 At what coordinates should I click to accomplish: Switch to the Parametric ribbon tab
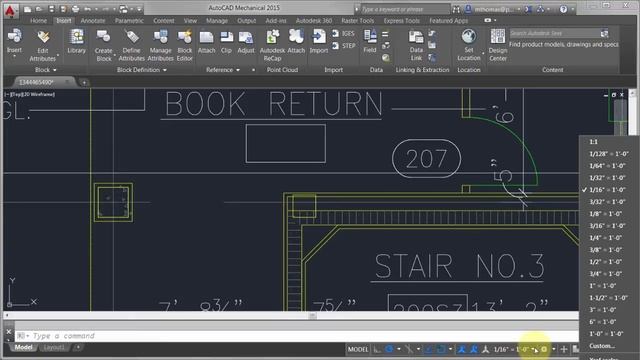[129, 20]
